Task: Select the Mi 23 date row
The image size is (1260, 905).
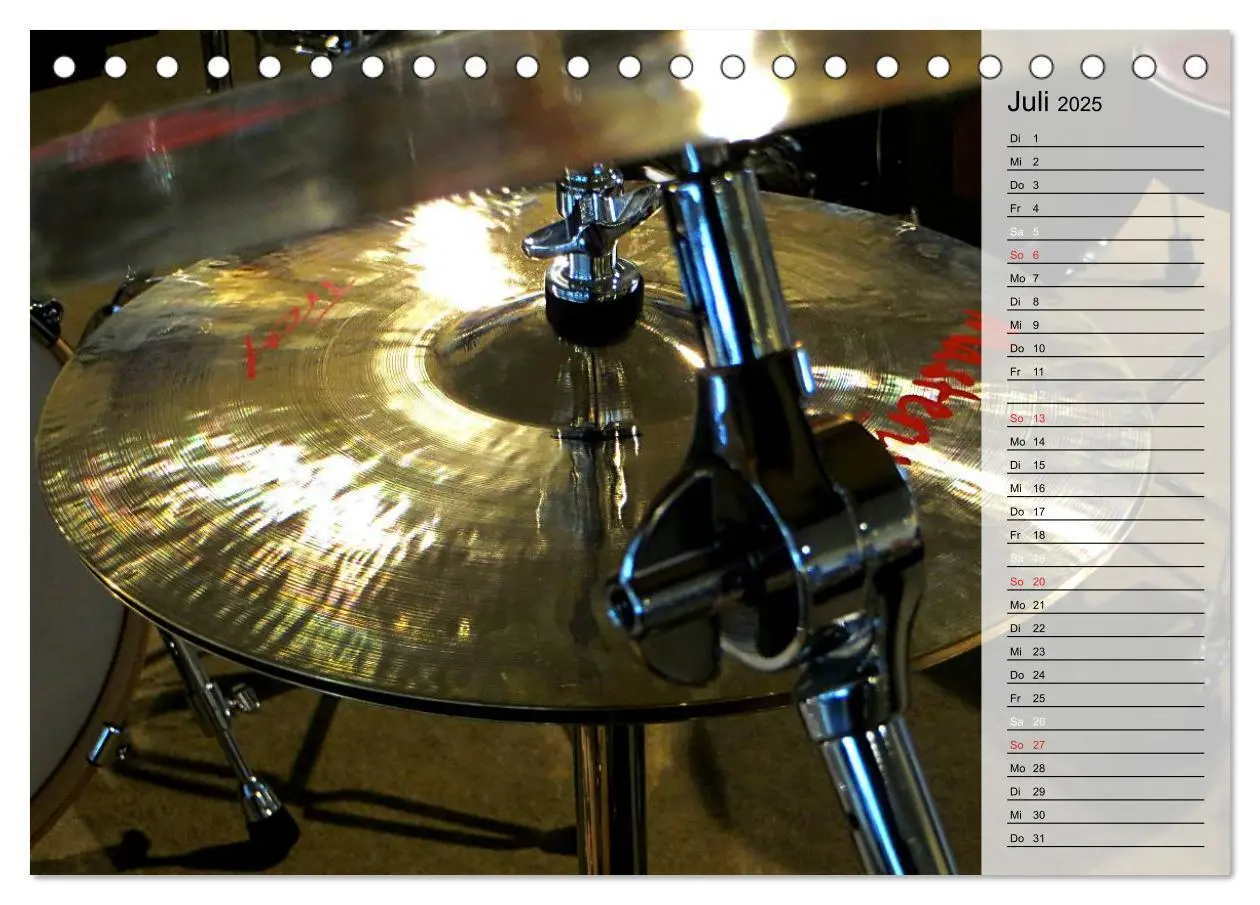Action: 1105,651
